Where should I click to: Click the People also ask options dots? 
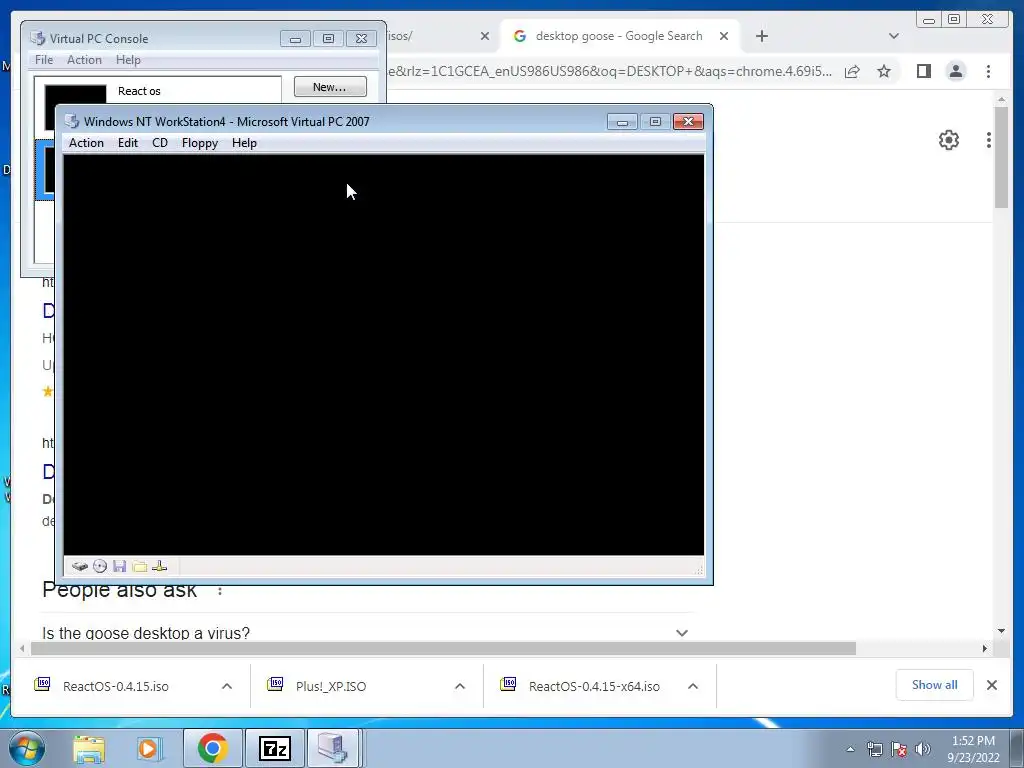pos(220,591)
